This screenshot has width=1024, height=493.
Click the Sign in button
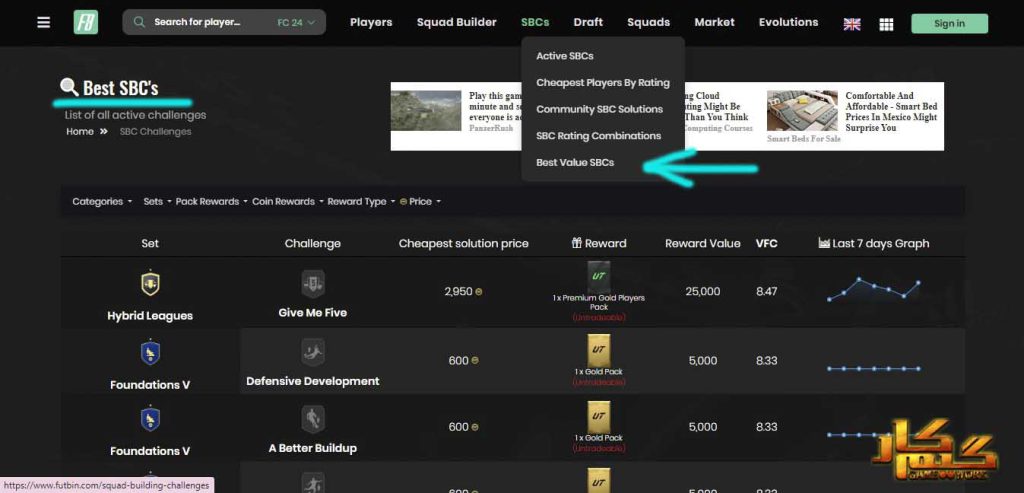coord(950,24)
